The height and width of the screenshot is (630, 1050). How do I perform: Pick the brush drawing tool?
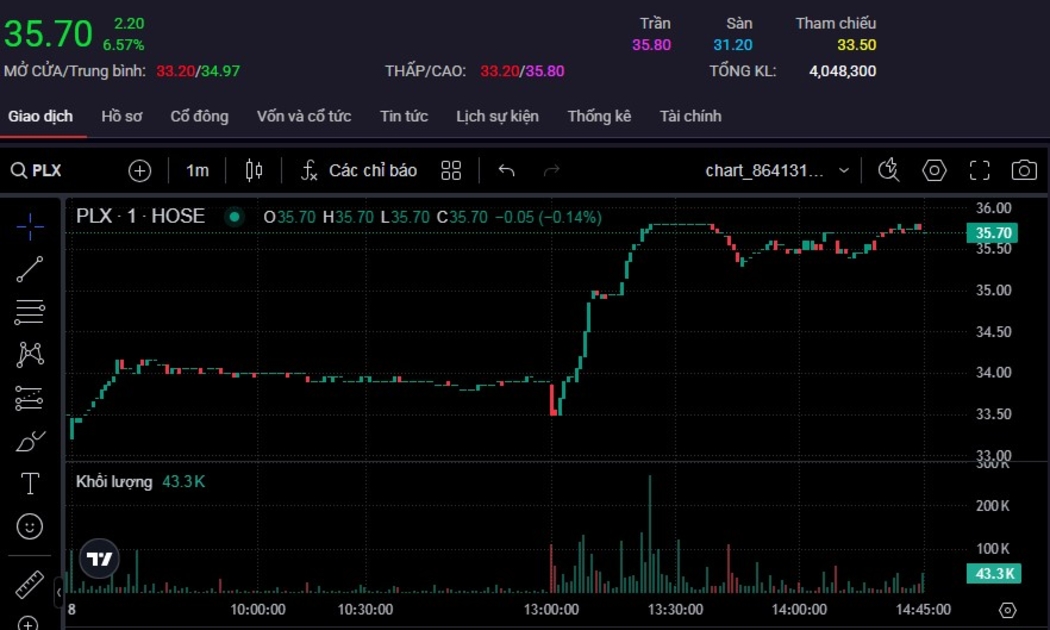30,441
